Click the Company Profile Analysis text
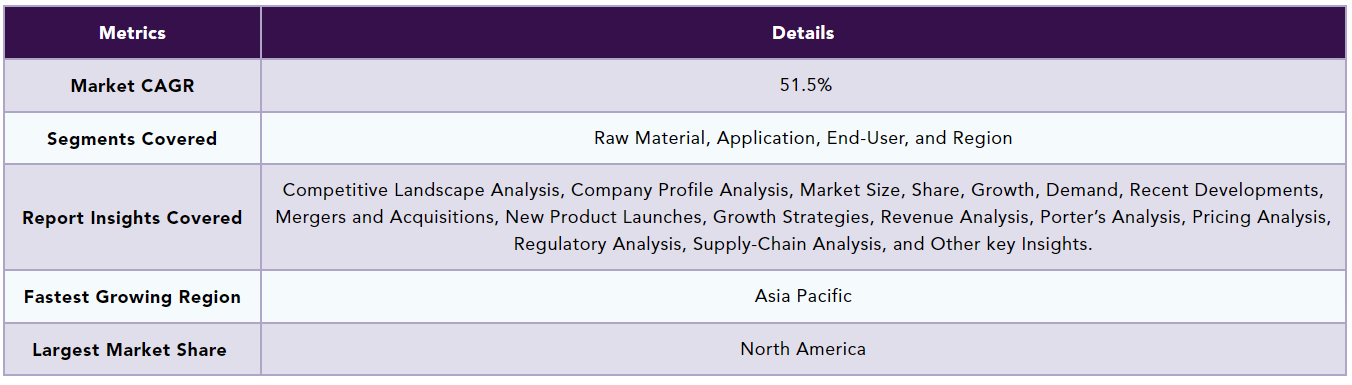Viewport: 1352px width, 385px height. pos(680,189)
